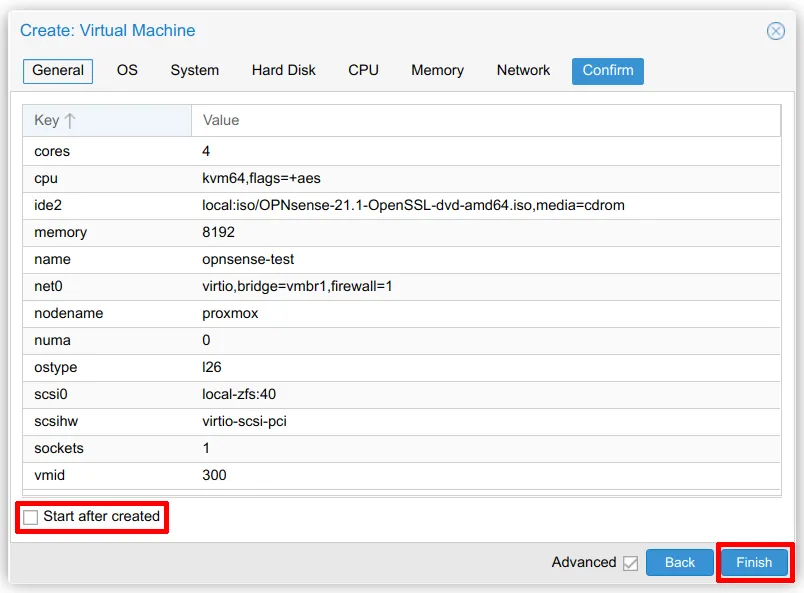
Task: Switch to the Memory tab
Action: click(437, 71)
